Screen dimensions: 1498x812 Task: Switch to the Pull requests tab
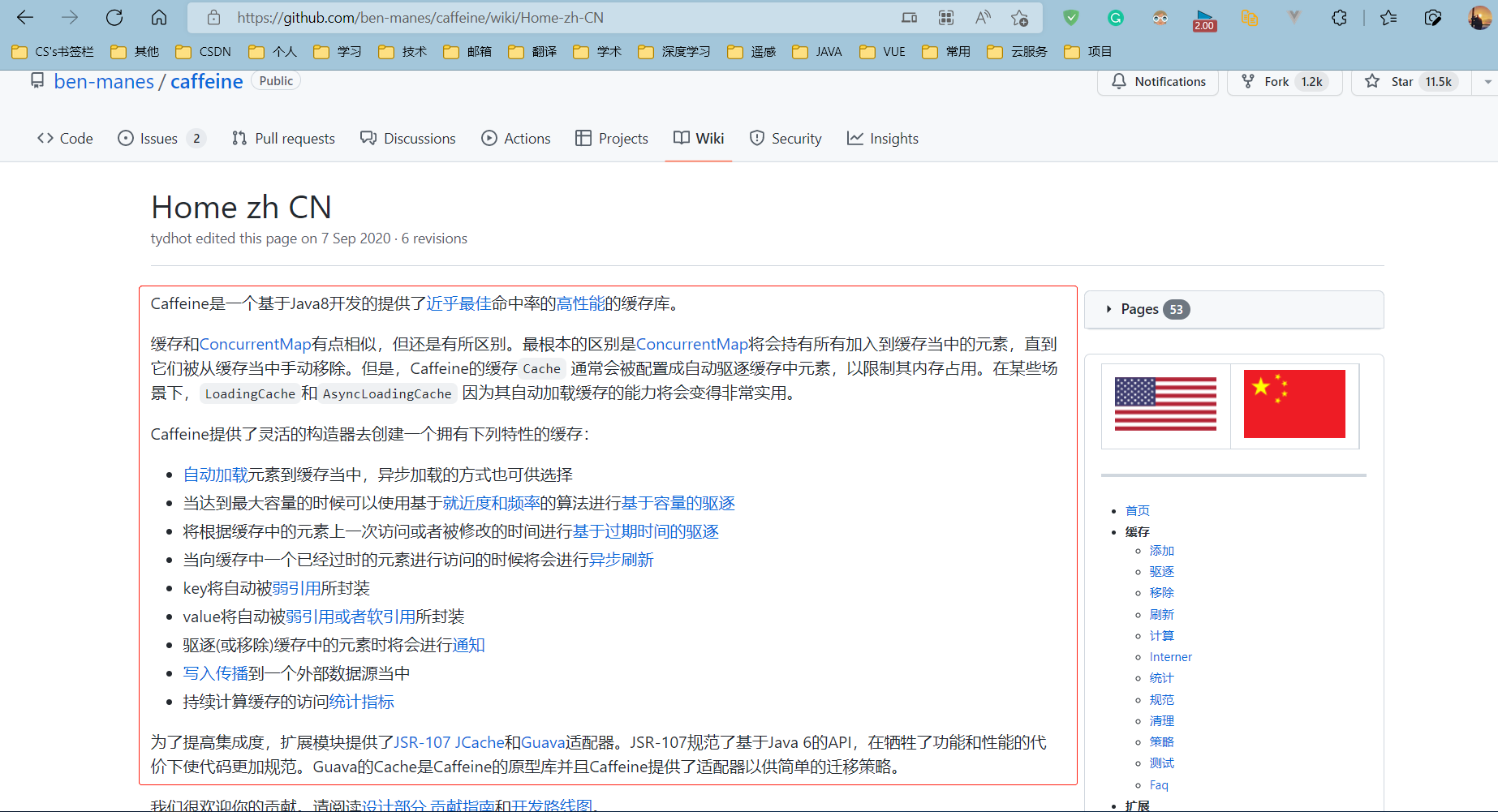[283, 139]
